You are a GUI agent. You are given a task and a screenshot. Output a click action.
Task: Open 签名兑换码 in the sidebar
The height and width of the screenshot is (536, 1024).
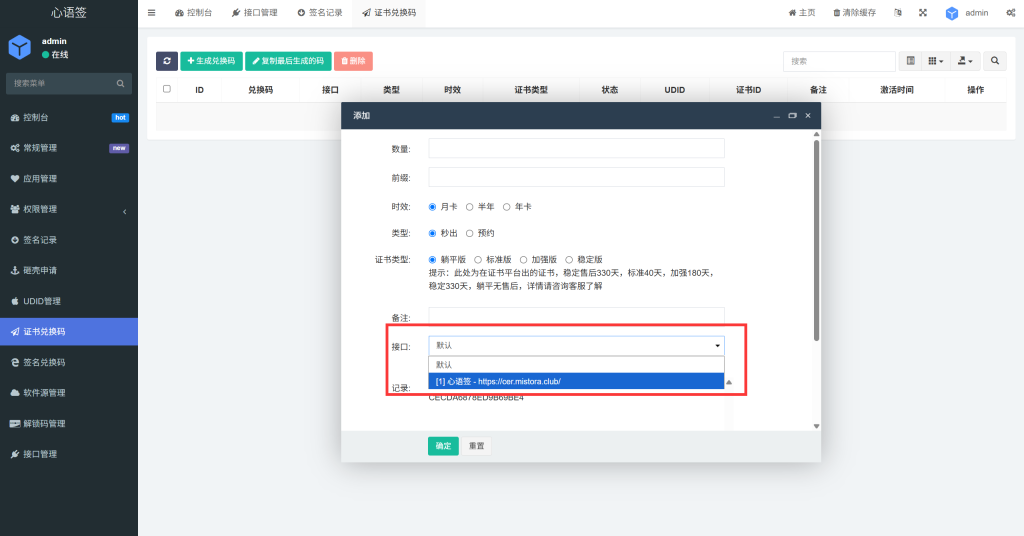tap(68, 362)
